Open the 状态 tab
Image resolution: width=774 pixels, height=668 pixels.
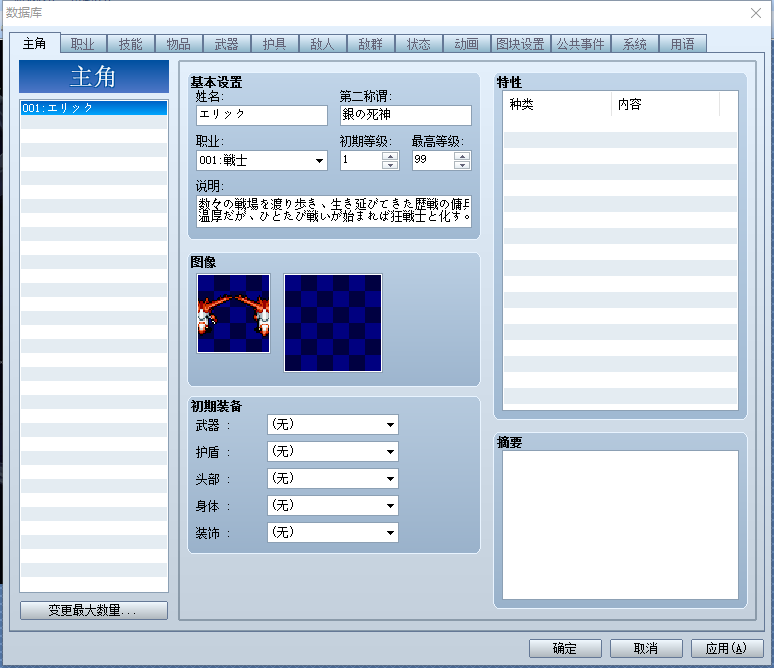(x=419, y=44)
